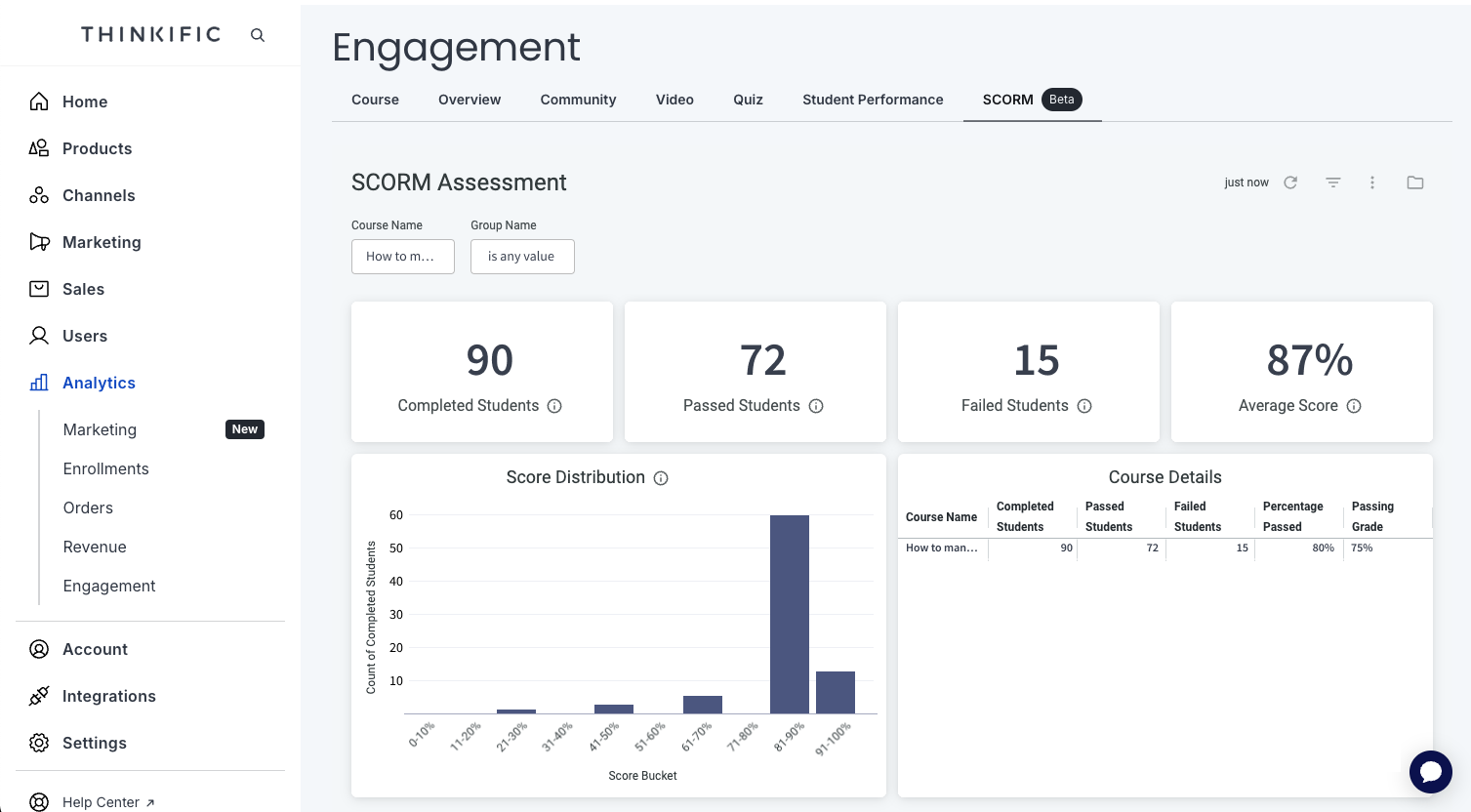Image resolution: width=1471 pixels, height=812 pixels.
Task: Click the 'How to man...' course row
Action: (x=941, y=548)
